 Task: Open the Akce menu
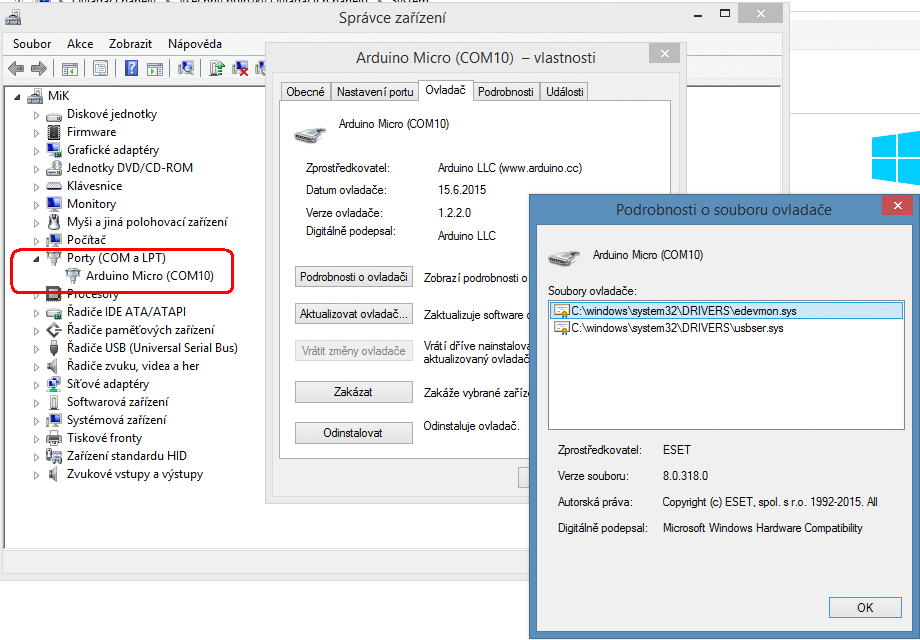click(80, 44)
